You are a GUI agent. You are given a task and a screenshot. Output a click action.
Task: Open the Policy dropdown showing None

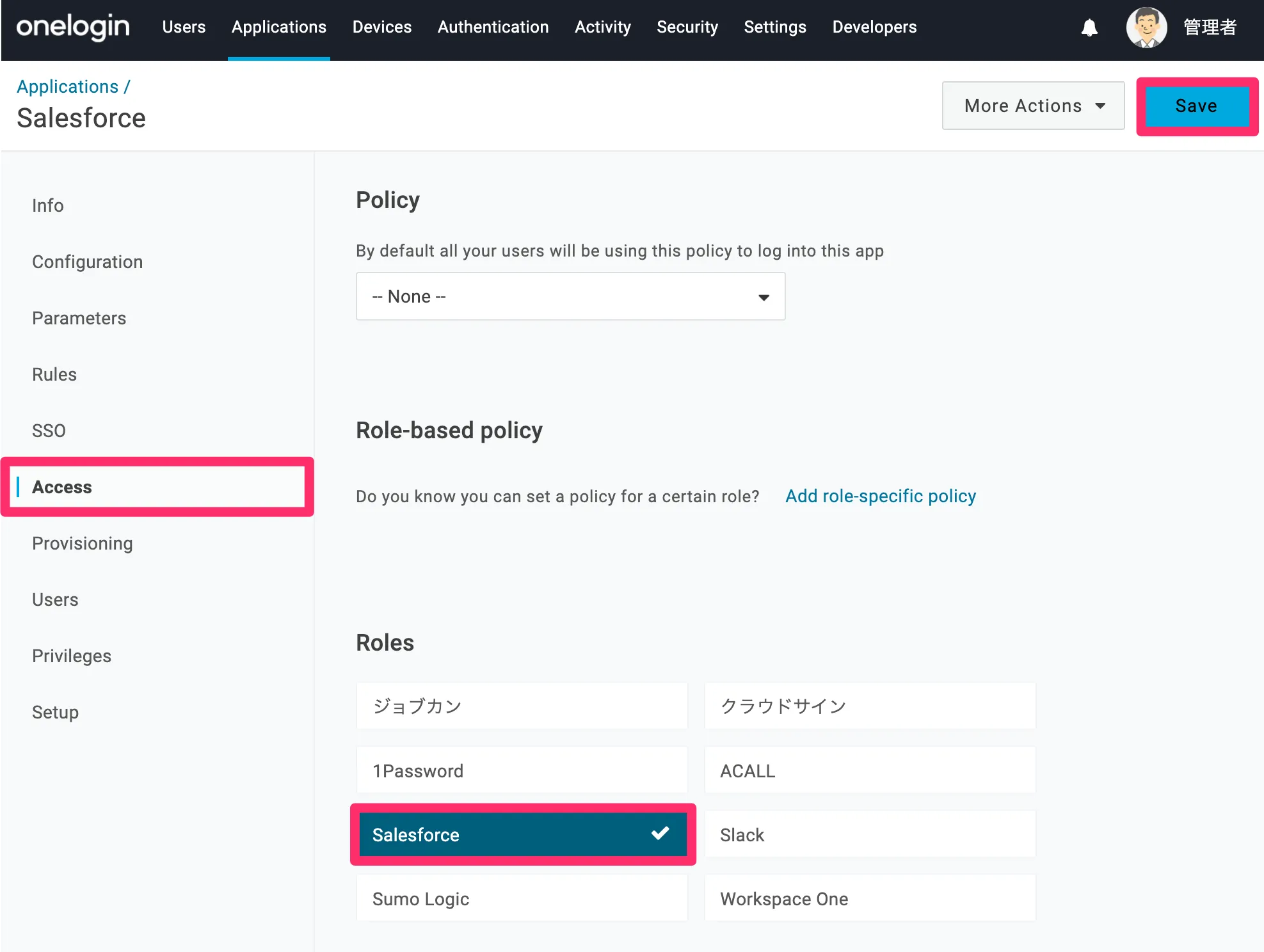pyautogui.click(x=570, y=296)
